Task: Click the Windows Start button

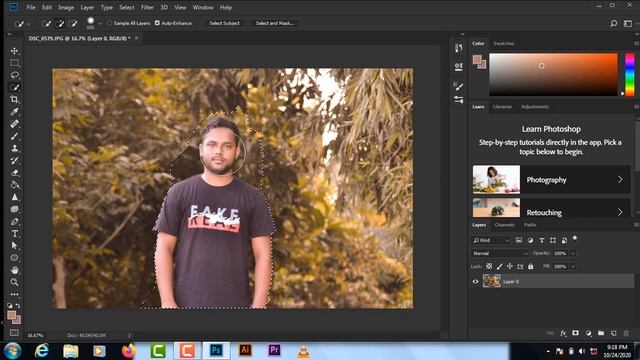Action: click(13, 351)
